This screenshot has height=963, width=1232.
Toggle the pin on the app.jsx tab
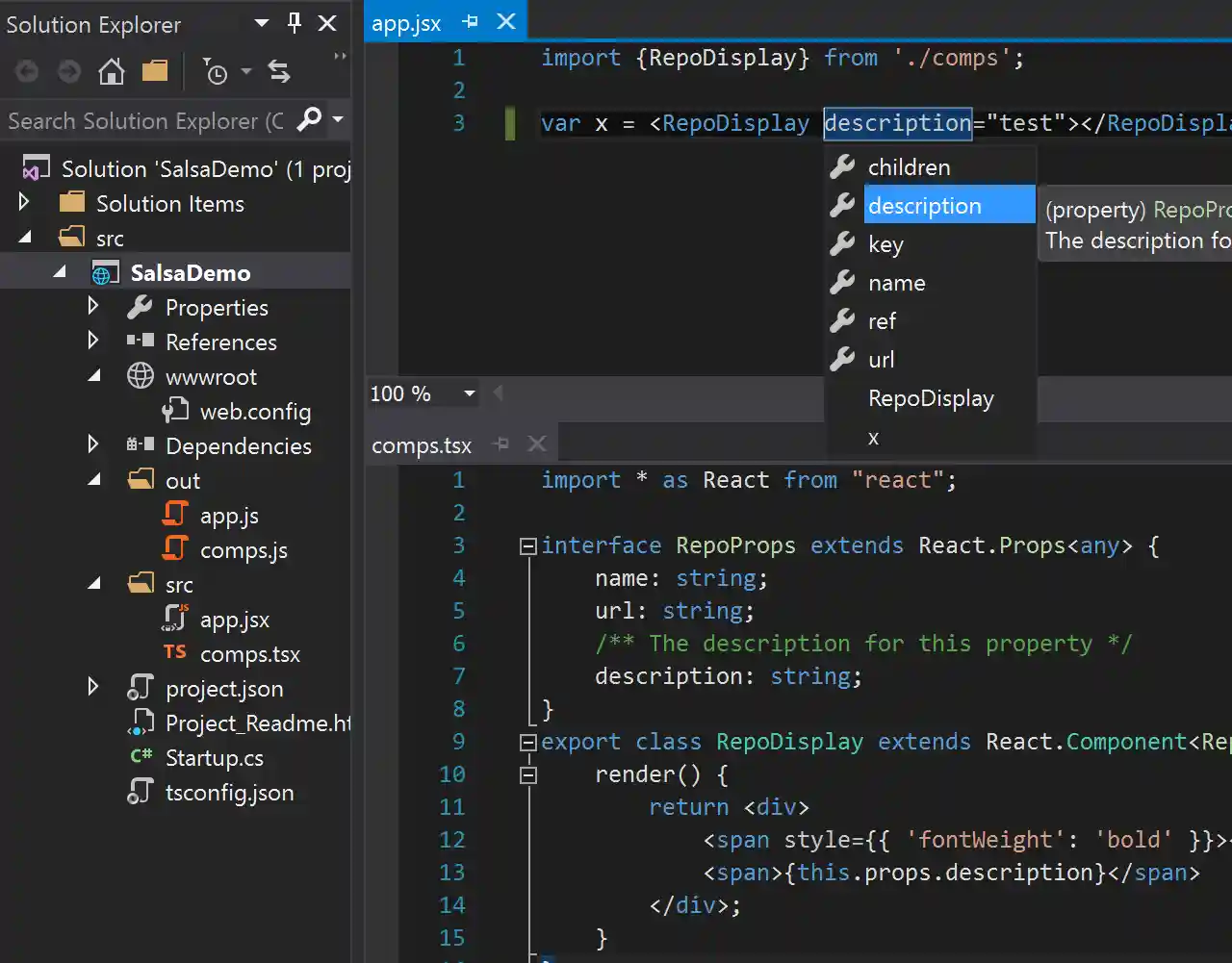470,22
